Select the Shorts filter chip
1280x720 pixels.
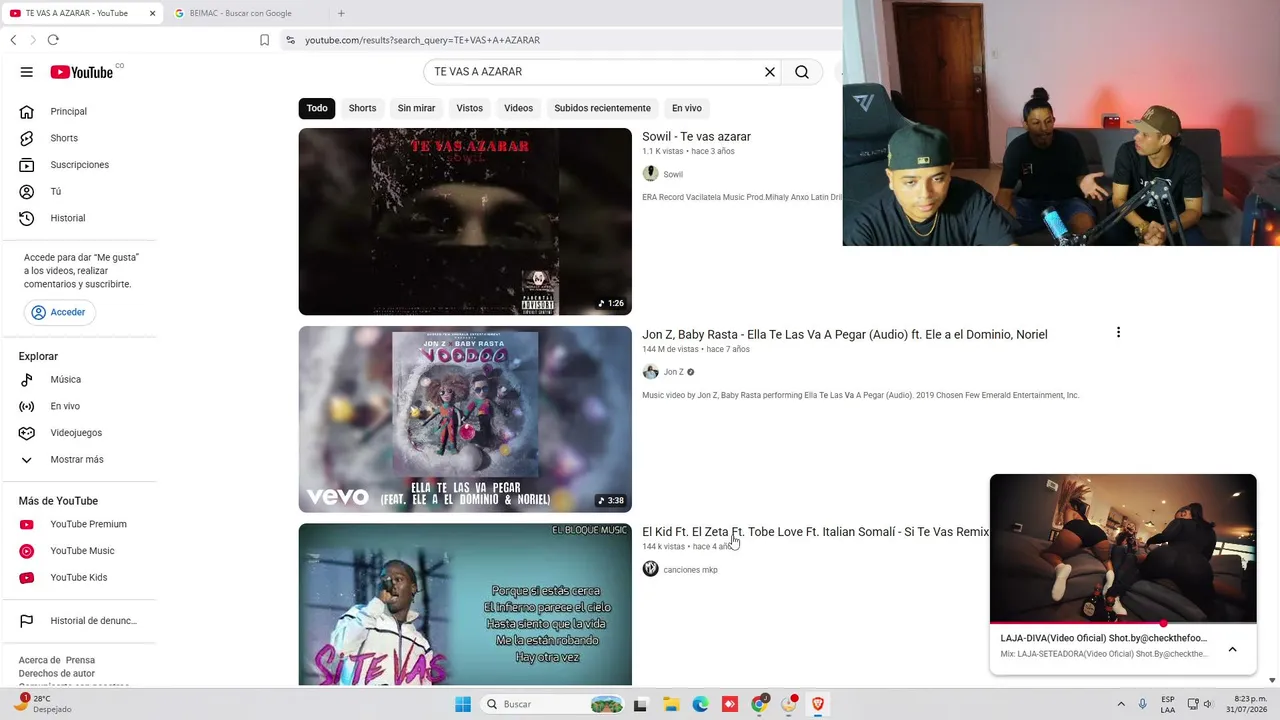tap(362, 108)
